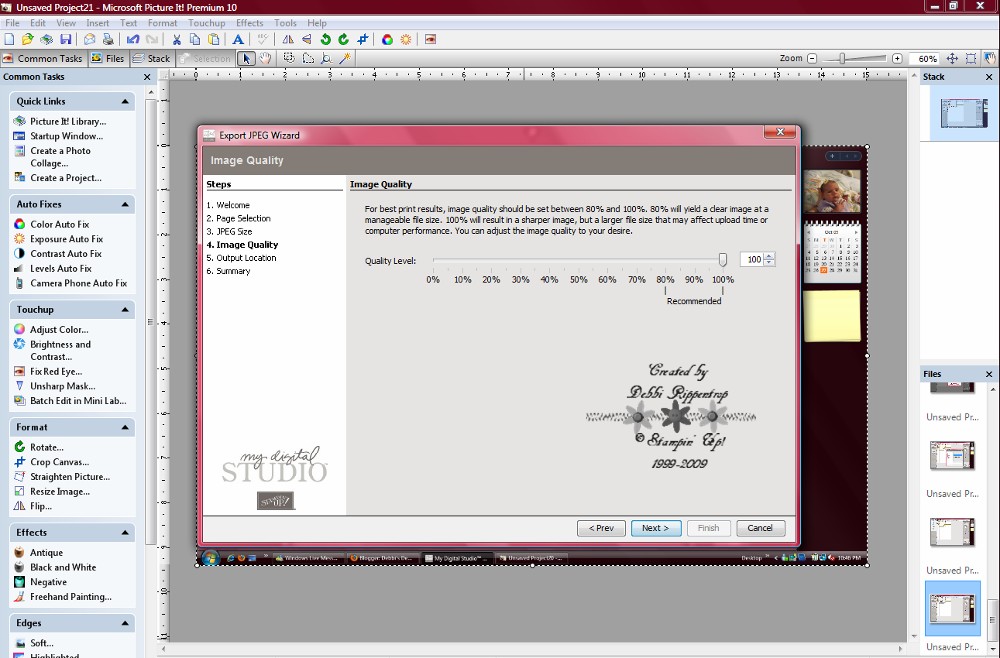Close the Common Tasks panel
Viewport: 1000px width, 658px height.
pos(147,77)
